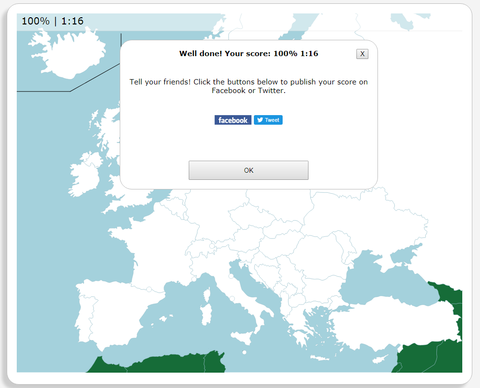Click the green Georgia region by Black Sea
This screenshot has width=480, height=388.
448,293
